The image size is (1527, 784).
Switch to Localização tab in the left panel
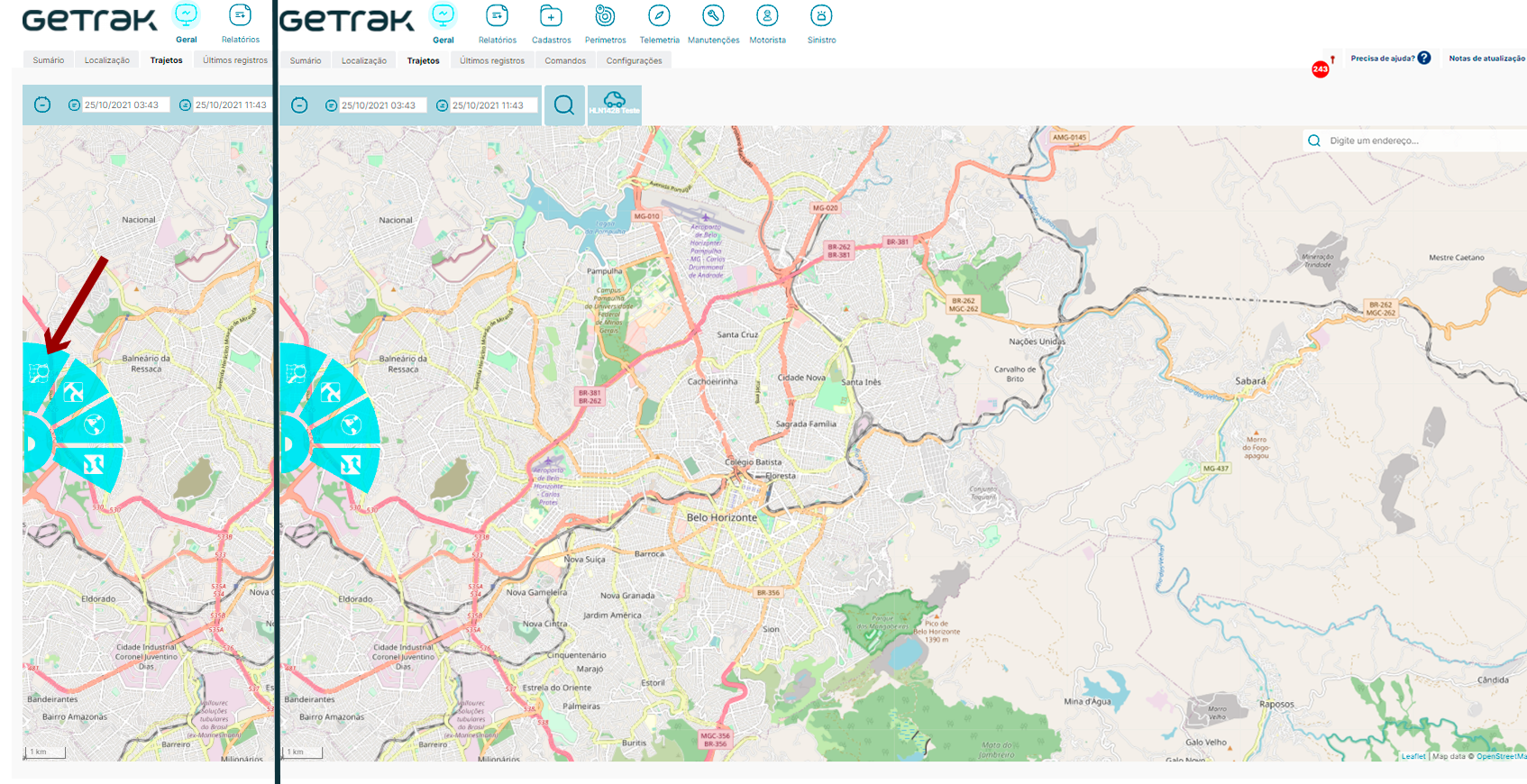(x=107, y=60)
